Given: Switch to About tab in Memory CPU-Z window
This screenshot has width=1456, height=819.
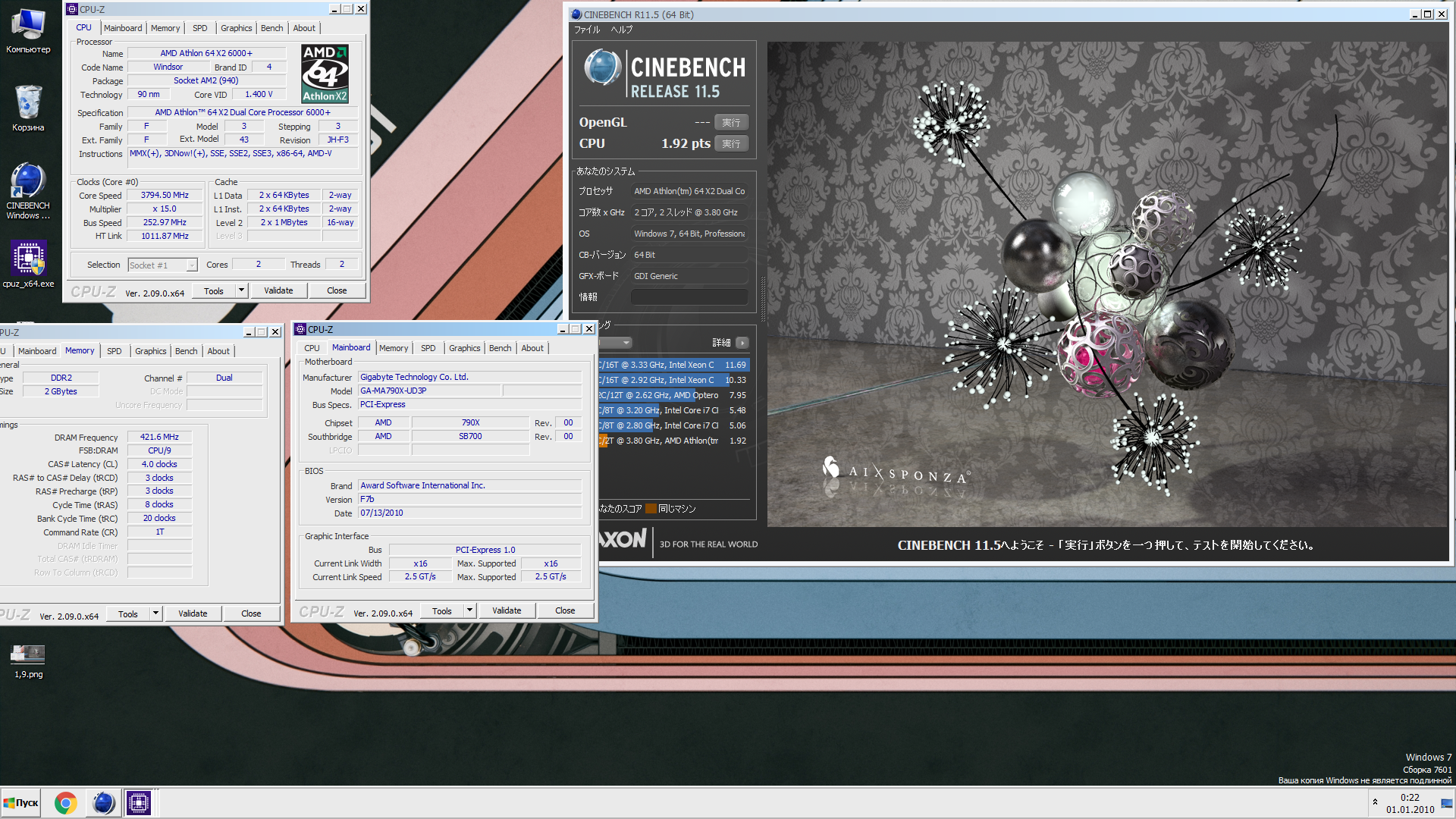Looking at the screenshot, I should click(218, 351).
